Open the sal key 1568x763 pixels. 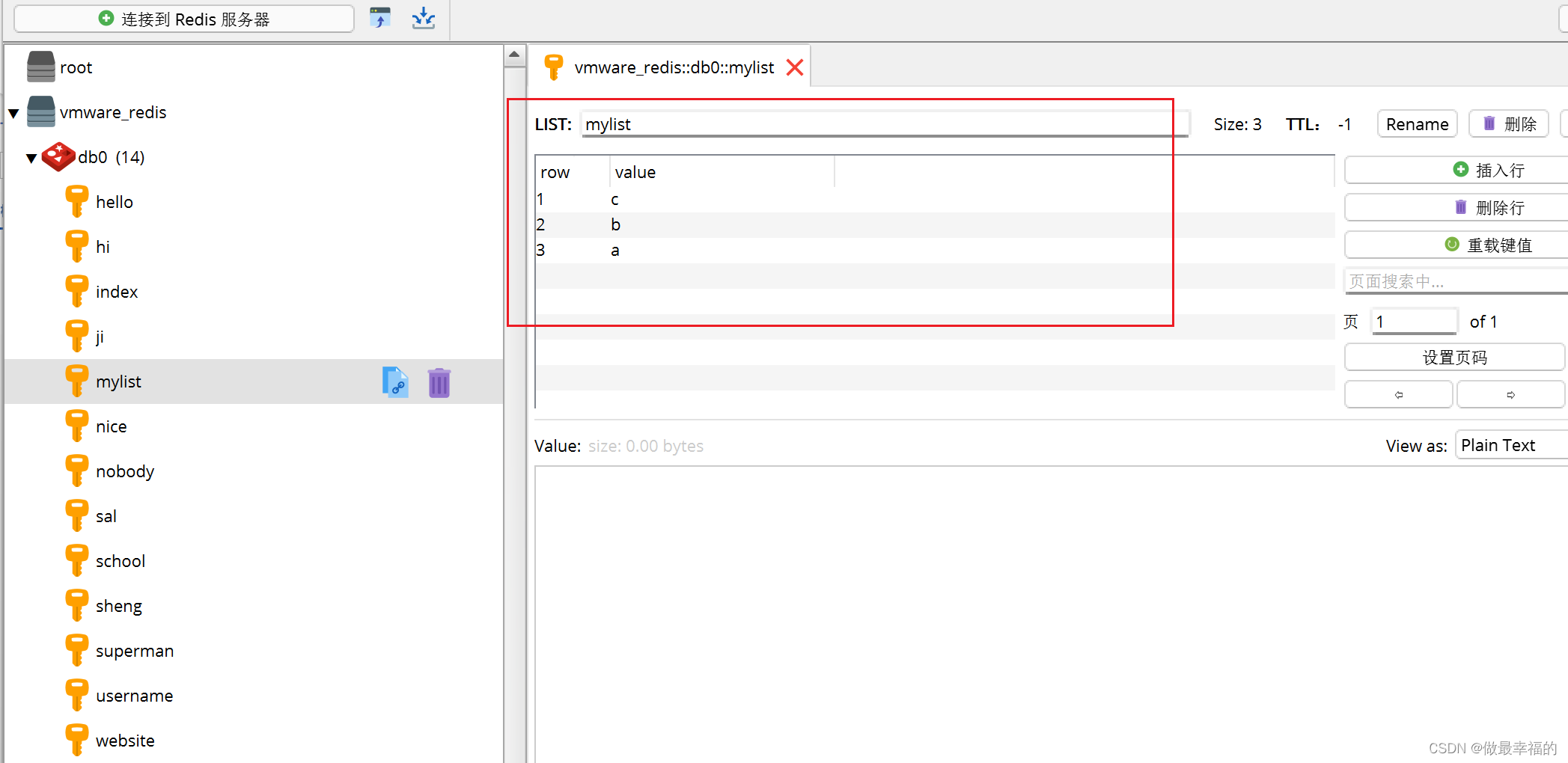point(106,516)
